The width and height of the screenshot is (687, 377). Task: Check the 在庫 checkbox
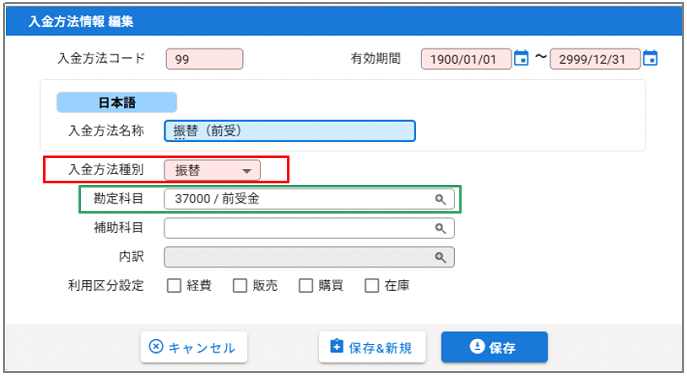click(372, 286)
